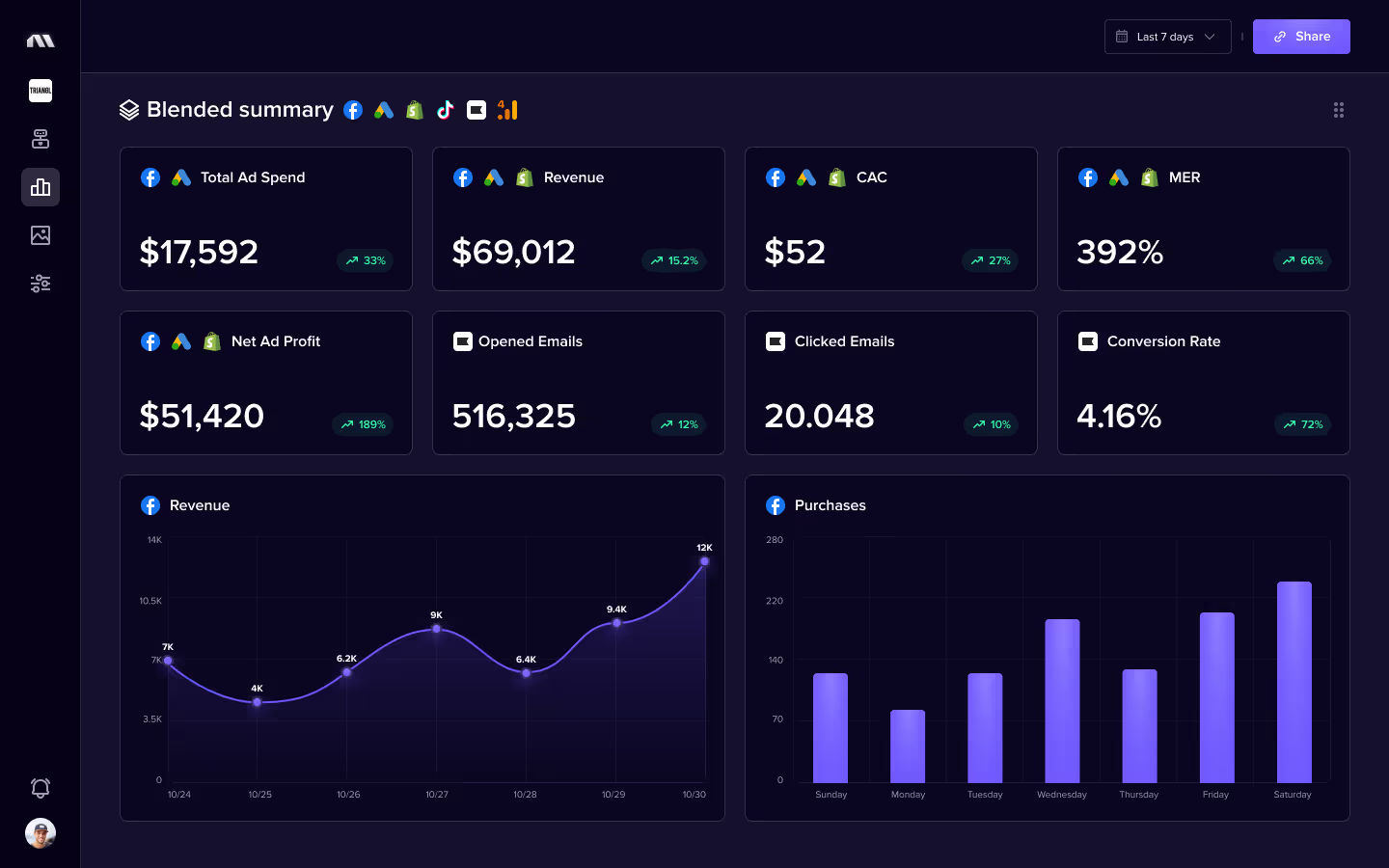
Task: Open the notifications bell icon
Action: (41, 788)
